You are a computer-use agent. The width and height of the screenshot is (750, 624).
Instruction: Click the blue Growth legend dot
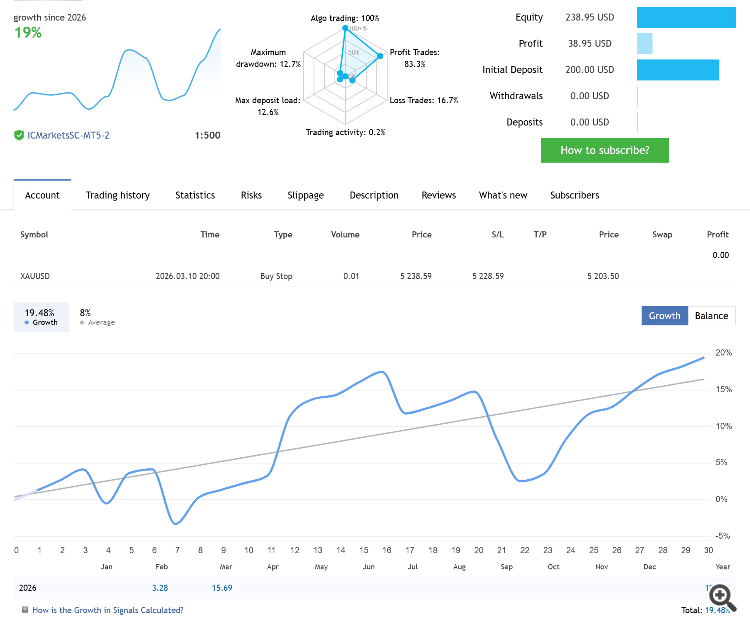[26, 323]
